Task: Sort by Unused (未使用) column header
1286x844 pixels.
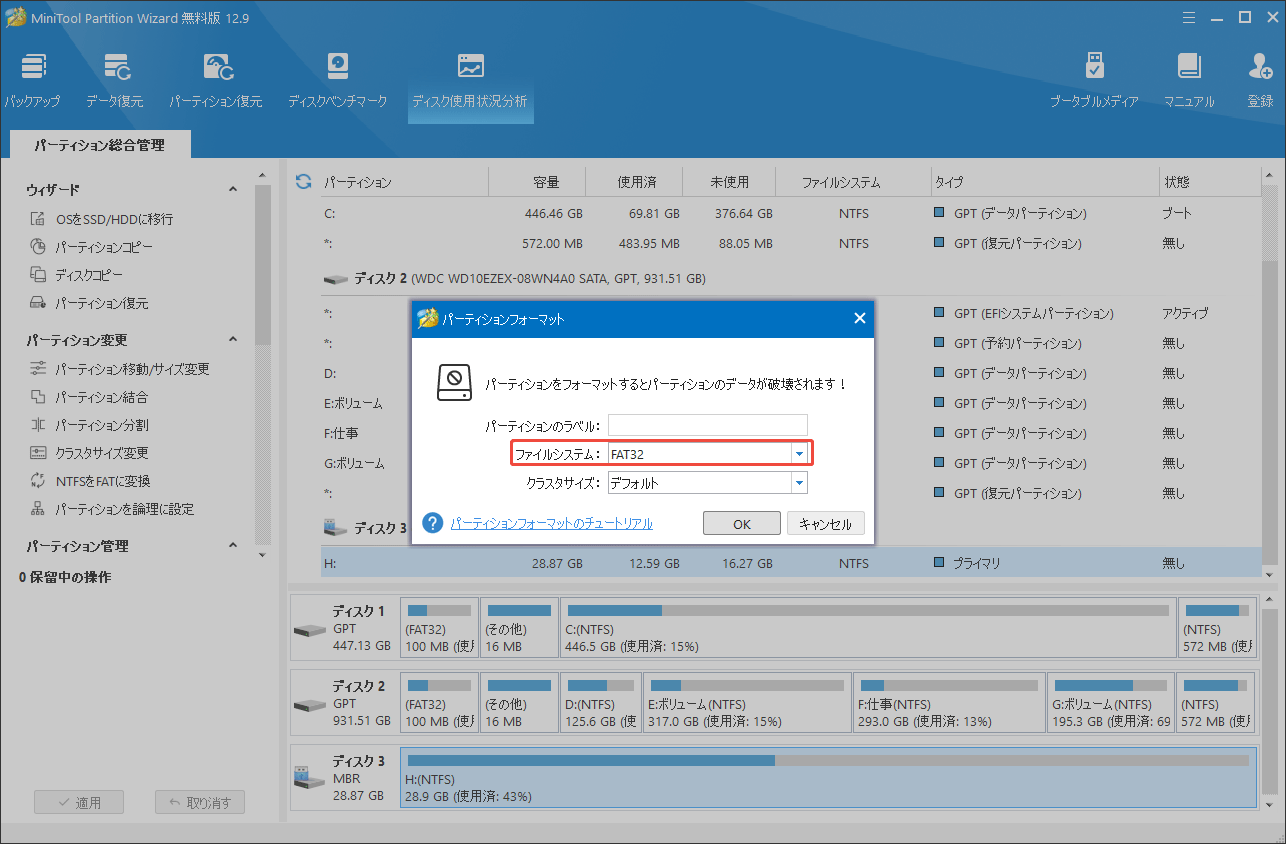Action: click(730, 183)
